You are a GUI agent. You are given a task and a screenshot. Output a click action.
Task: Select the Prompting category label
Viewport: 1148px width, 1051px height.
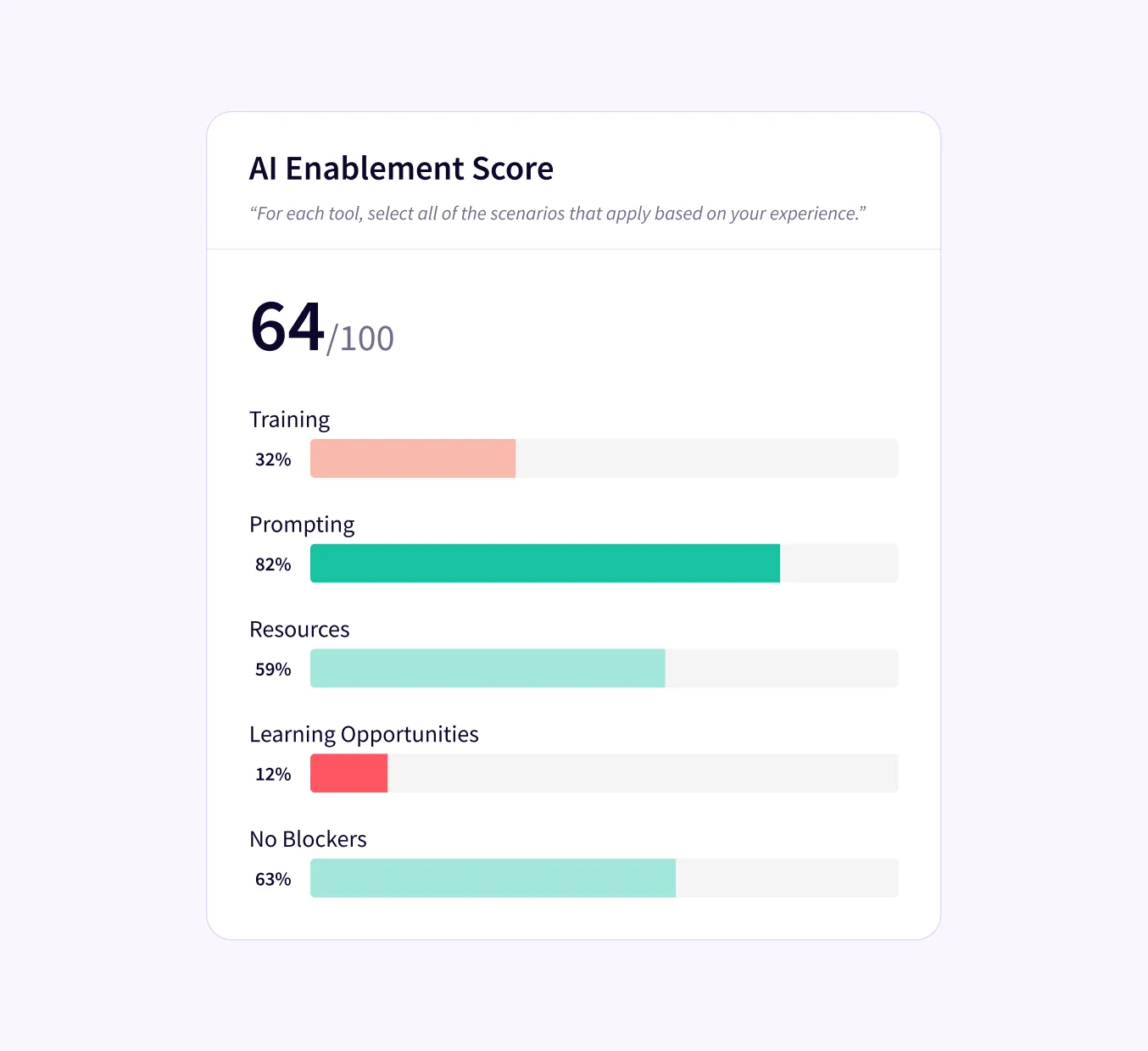302,525
